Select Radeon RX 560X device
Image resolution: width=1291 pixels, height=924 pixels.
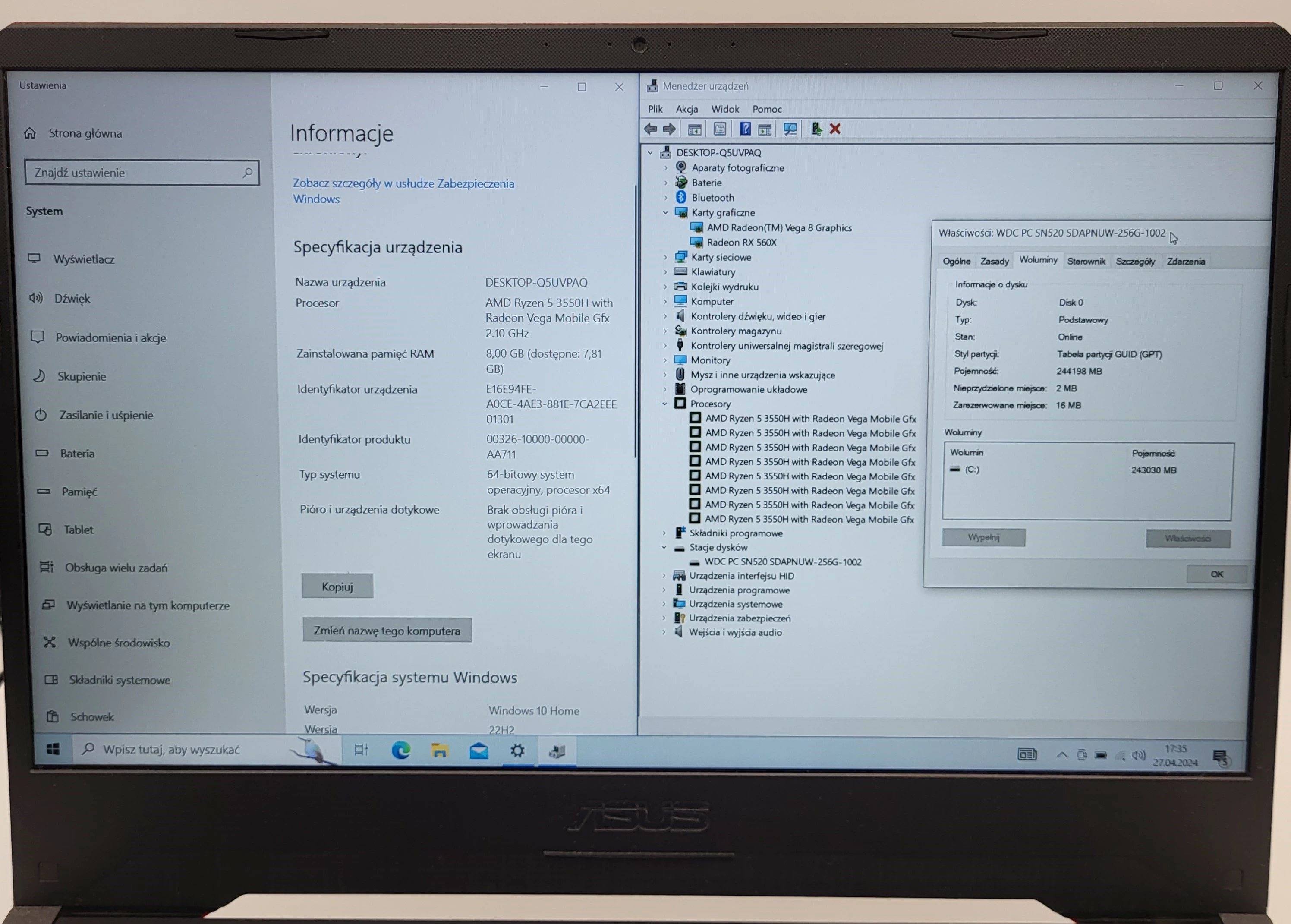coord(741,243)
